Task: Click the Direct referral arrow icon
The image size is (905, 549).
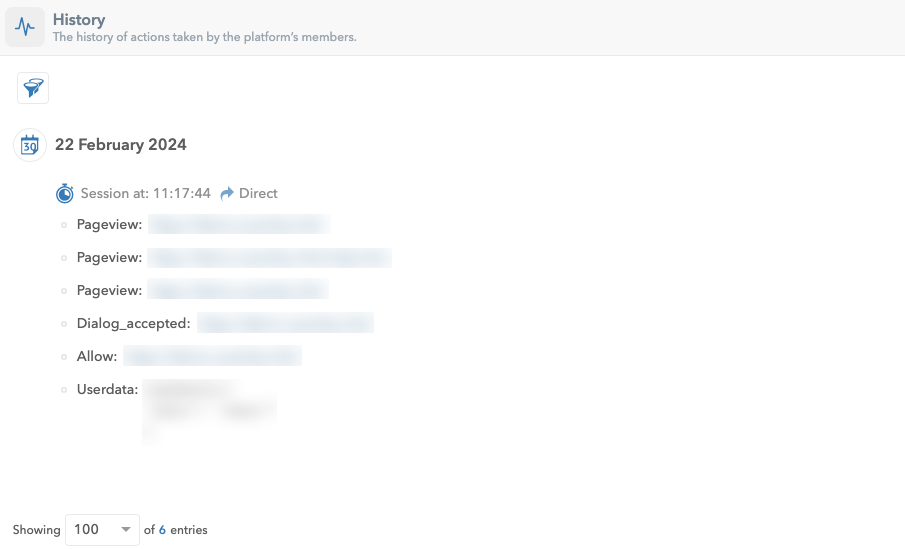Action: coord(227,193)
